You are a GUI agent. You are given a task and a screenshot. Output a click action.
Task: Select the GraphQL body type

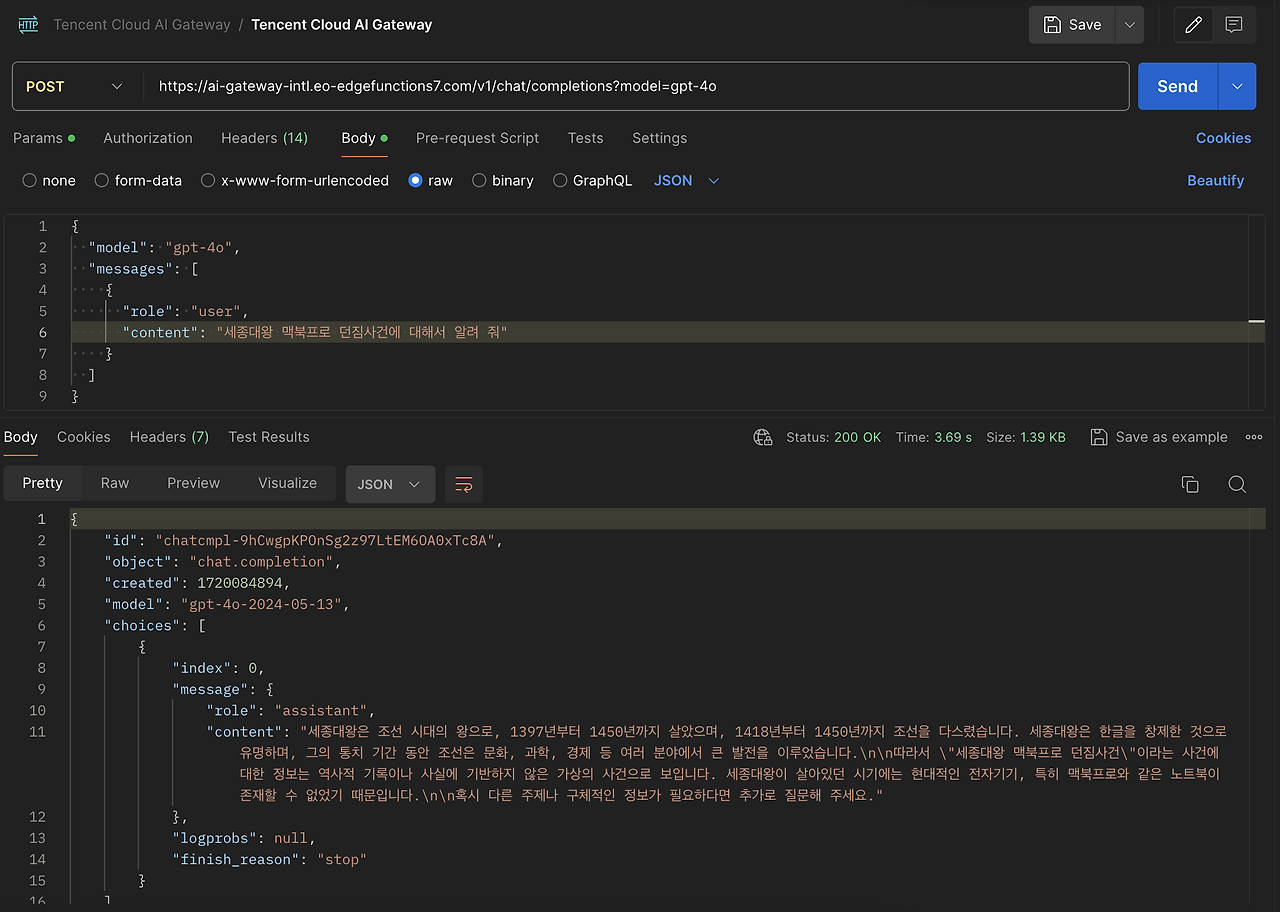593,181
